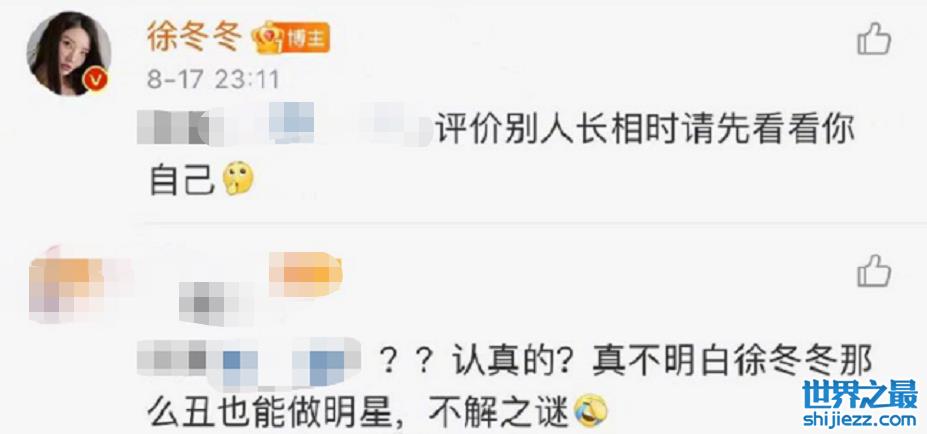
Task: Click the word 自己 in the top comment
Action: pos(182,180)
